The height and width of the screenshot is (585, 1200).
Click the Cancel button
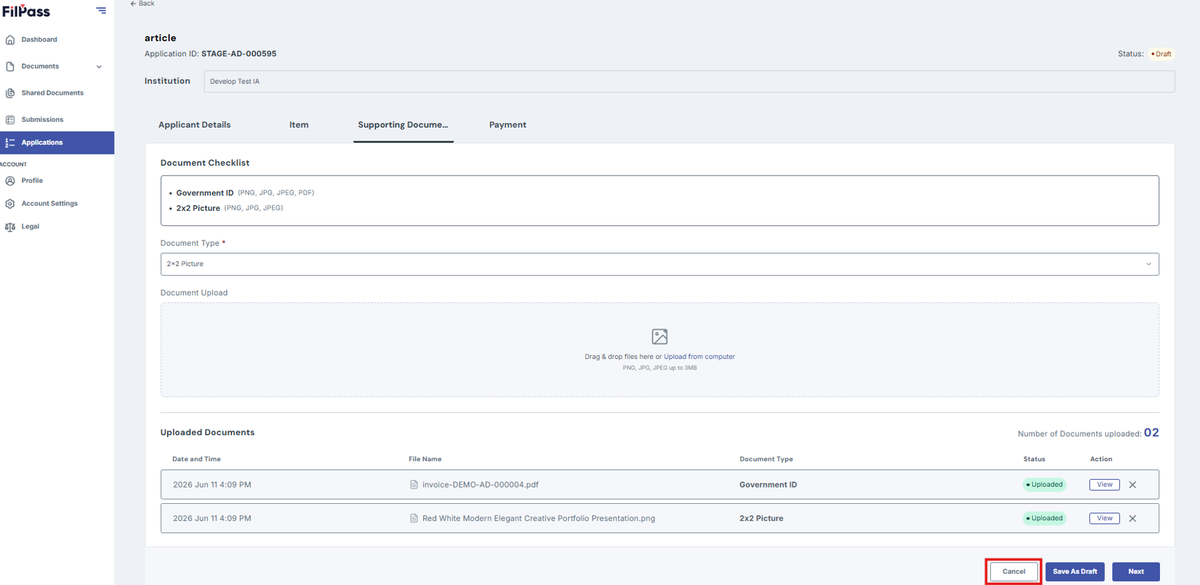1014,571
